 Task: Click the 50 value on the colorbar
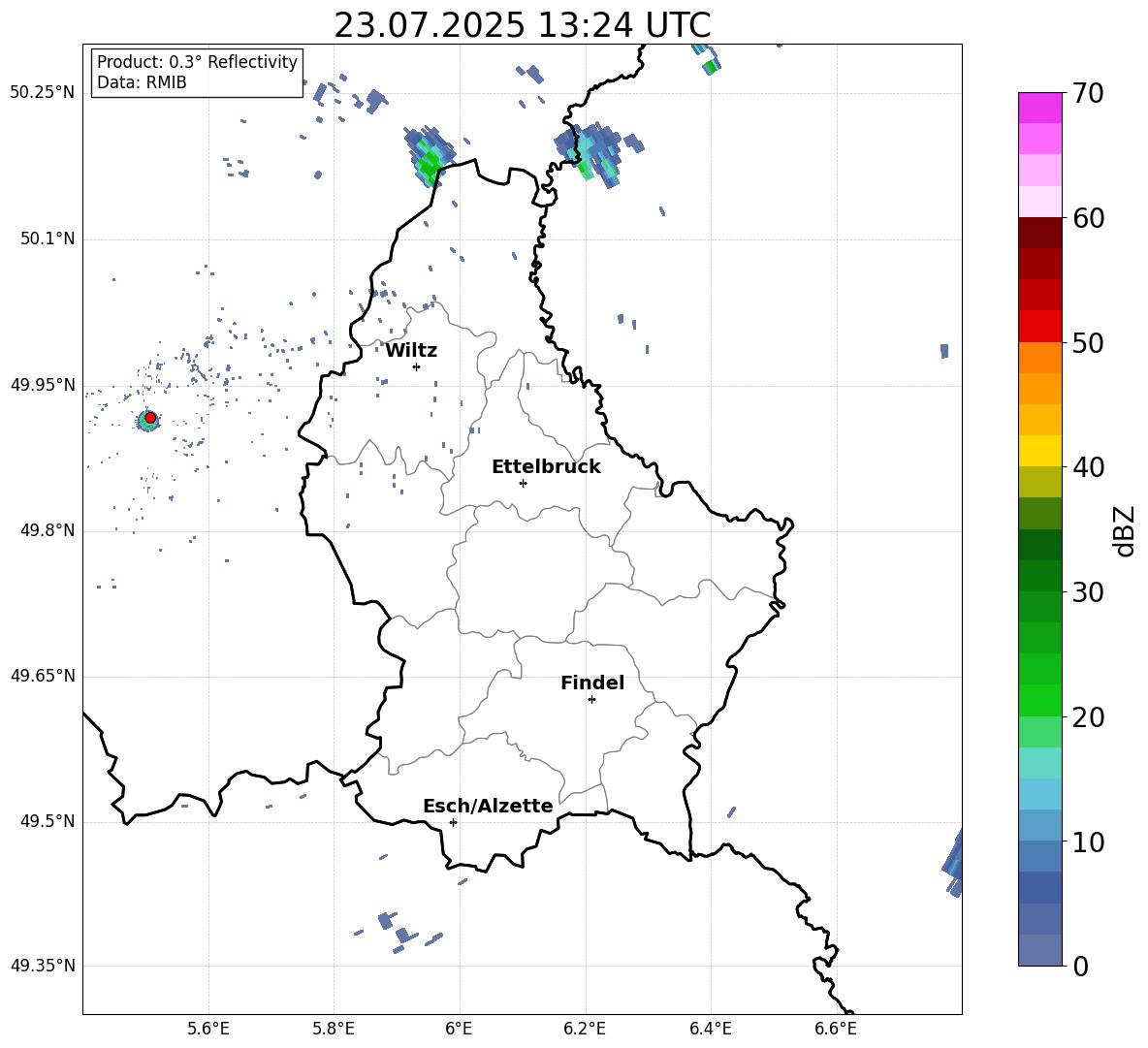click(x=1088, y=342)
